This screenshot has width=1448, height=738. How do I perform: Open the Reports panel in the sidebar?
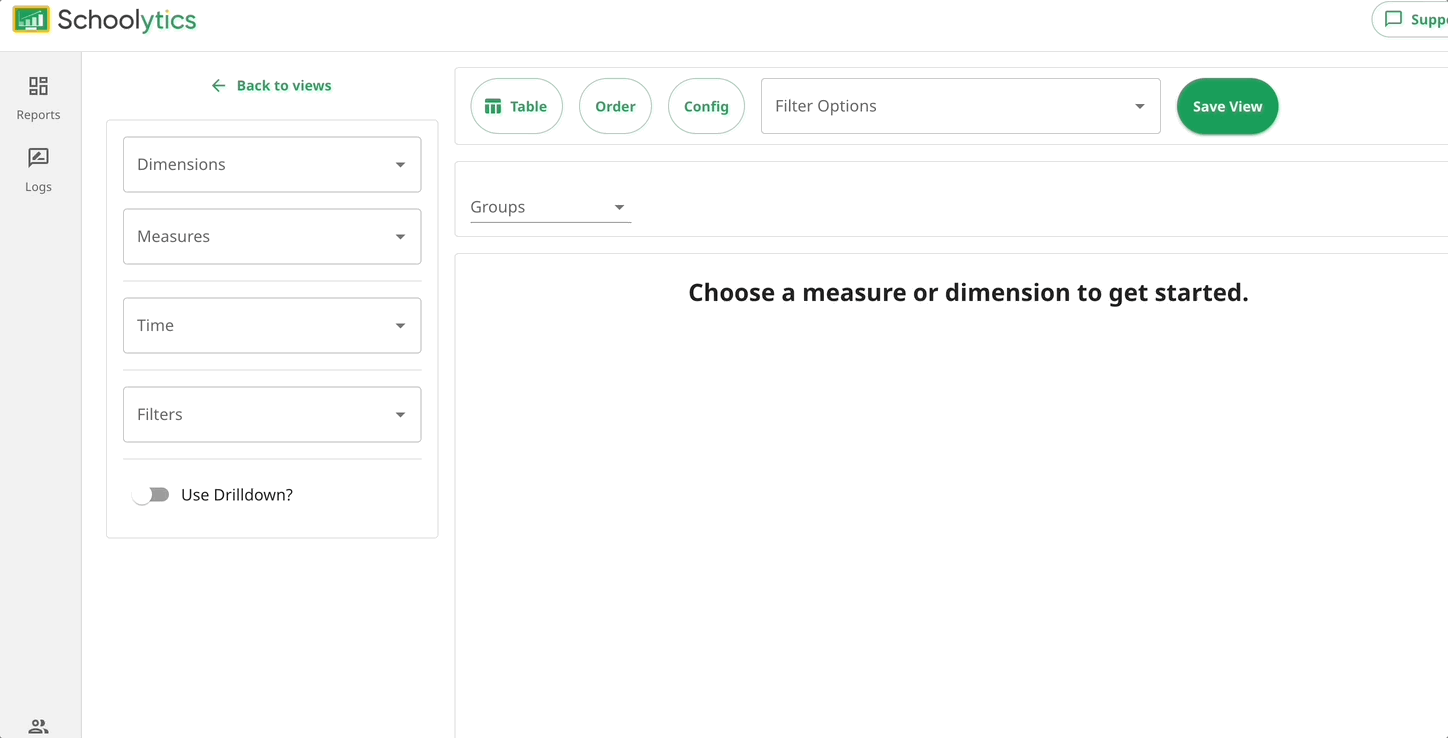38,97
